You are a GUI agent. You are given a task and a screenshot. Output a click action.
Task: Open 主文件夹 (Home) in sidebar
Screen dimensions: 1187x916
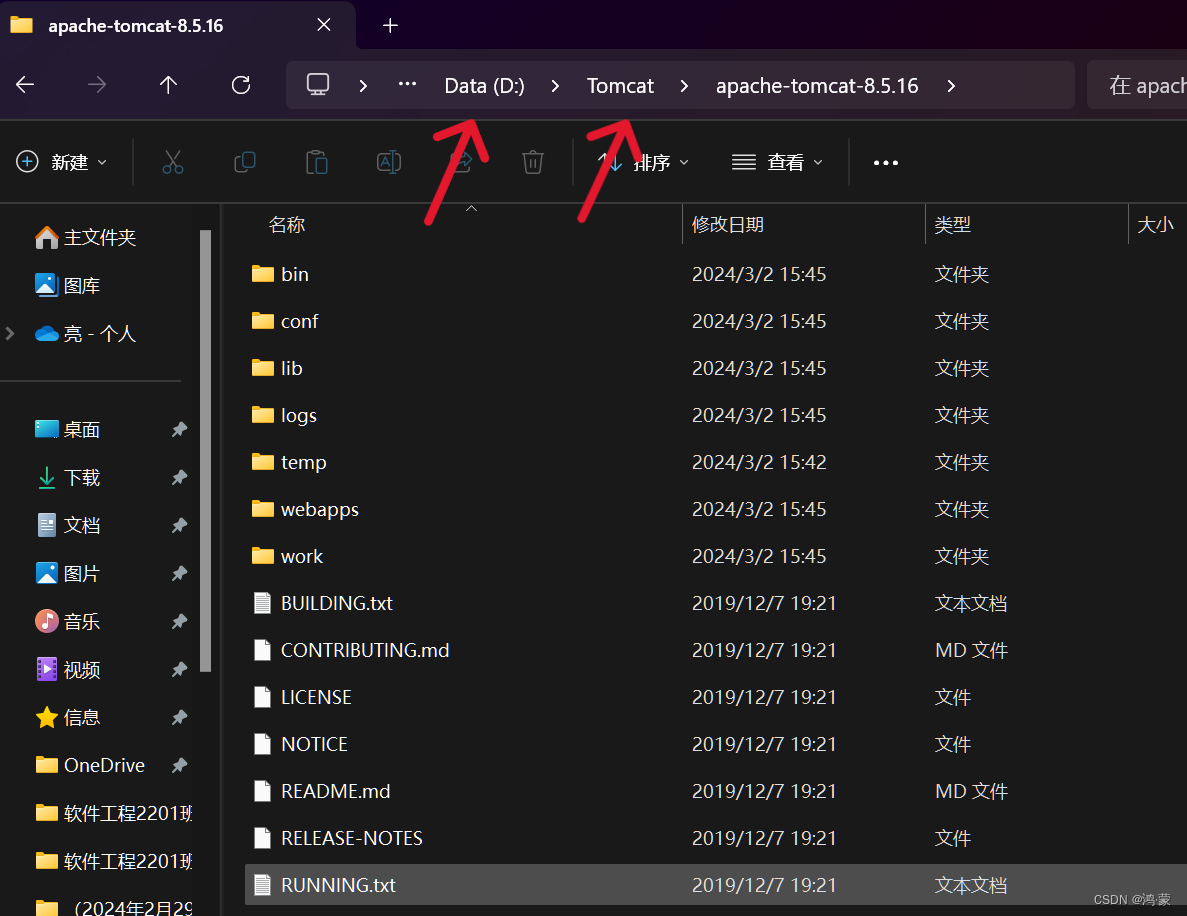(86, 238)
